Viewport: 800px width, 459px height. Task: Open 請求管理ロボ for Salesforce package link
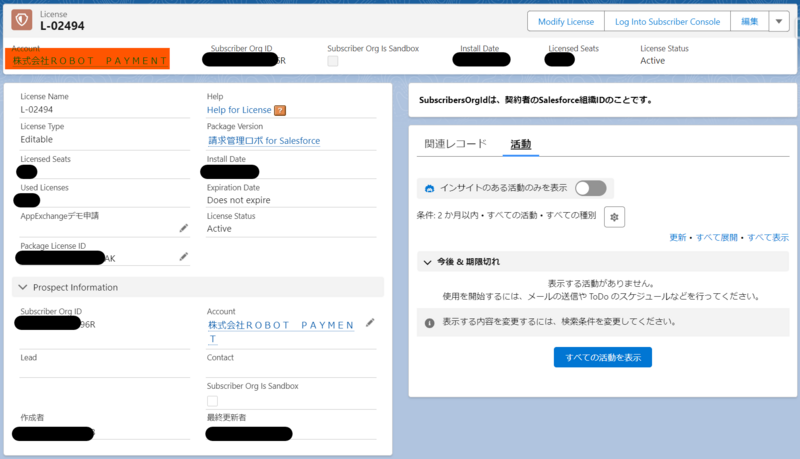264,141
